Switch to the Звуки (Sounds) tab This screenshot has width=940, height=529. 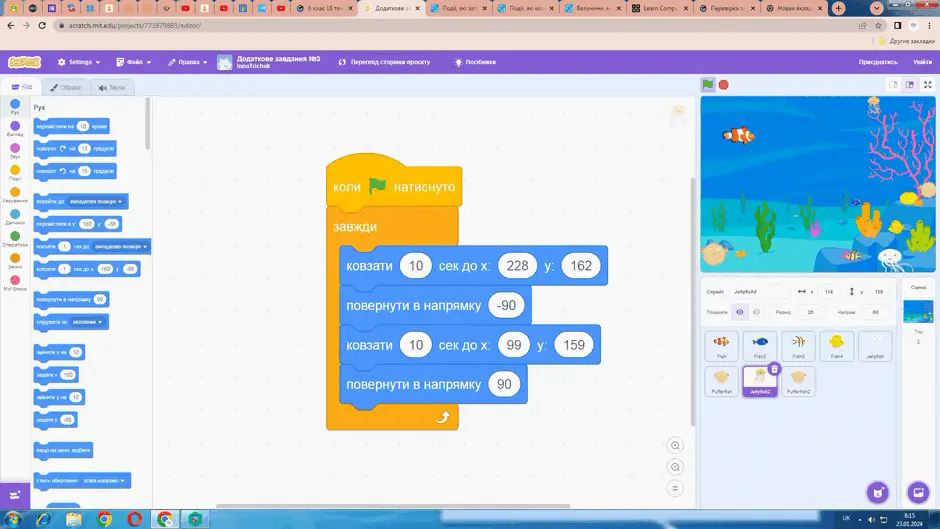click(x=112, y=88)
